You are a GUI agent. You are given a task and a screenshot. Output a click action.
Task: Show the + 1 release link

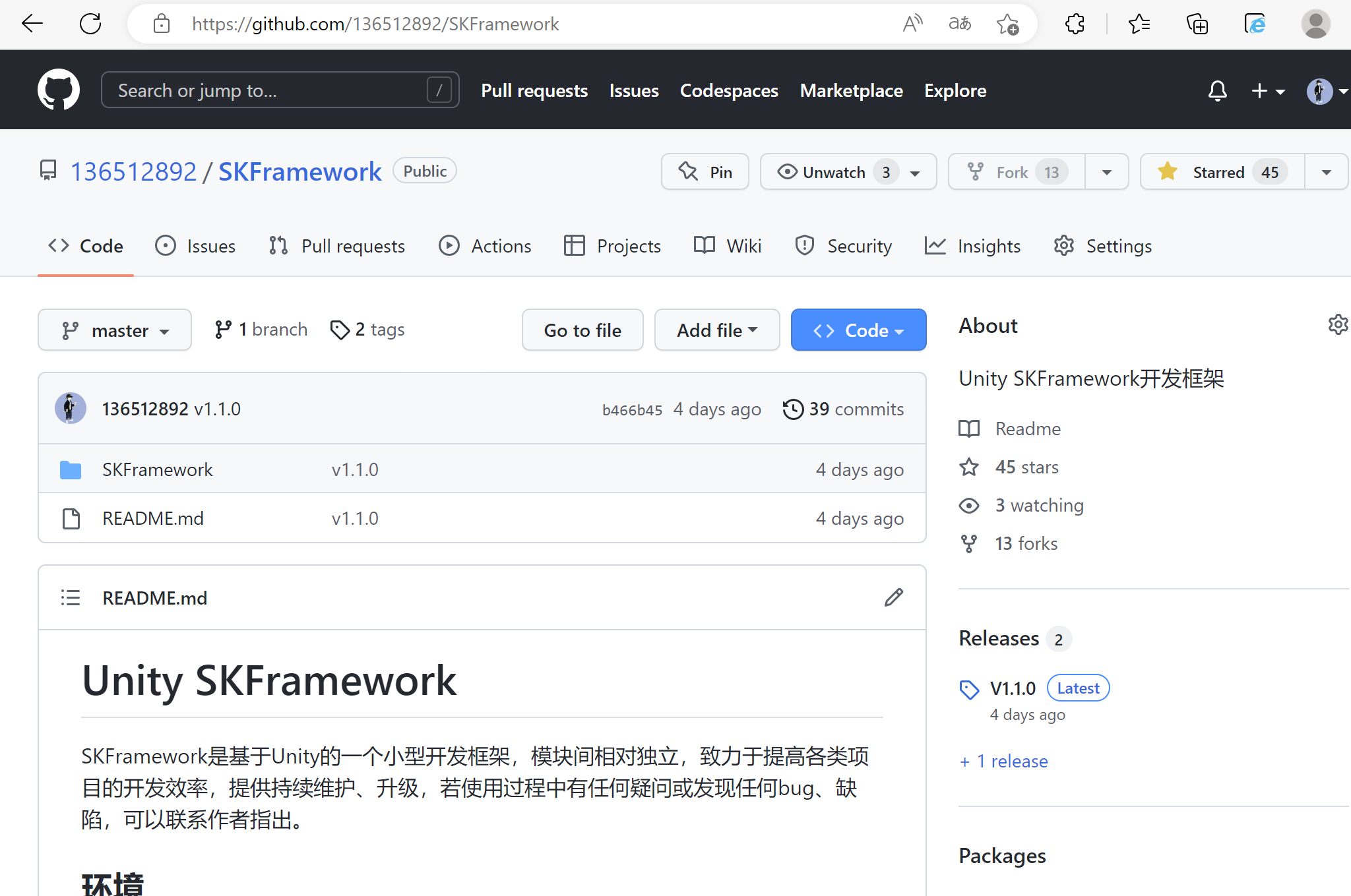point(1003,761)
